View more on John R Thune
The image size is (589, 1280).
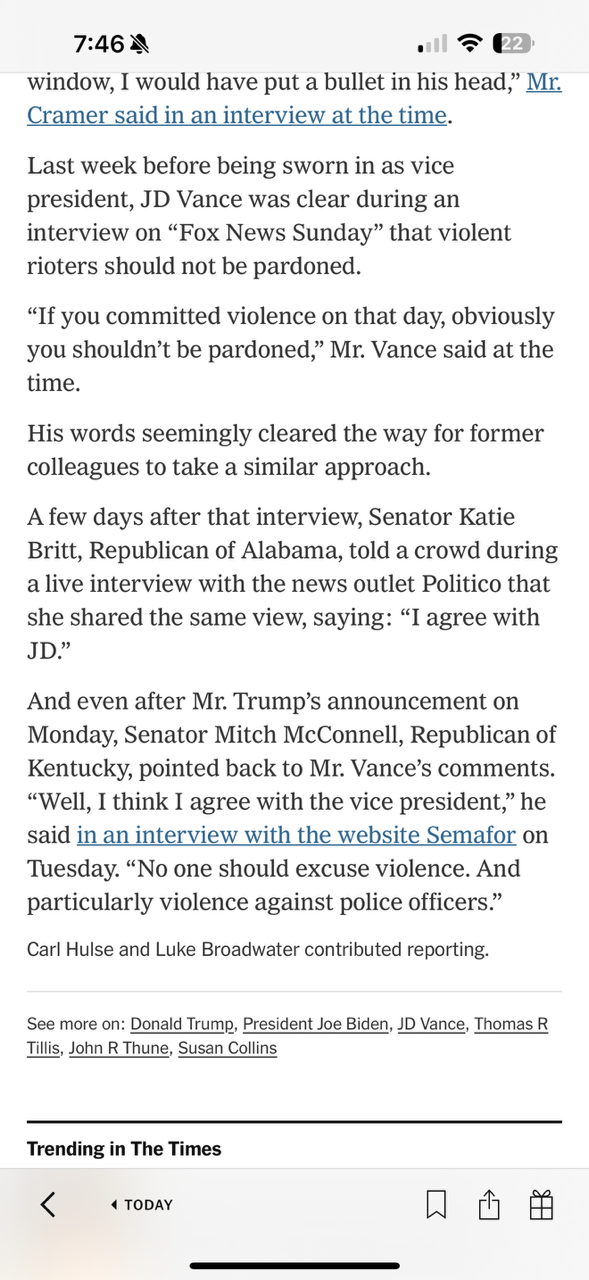coord(119,1048)
